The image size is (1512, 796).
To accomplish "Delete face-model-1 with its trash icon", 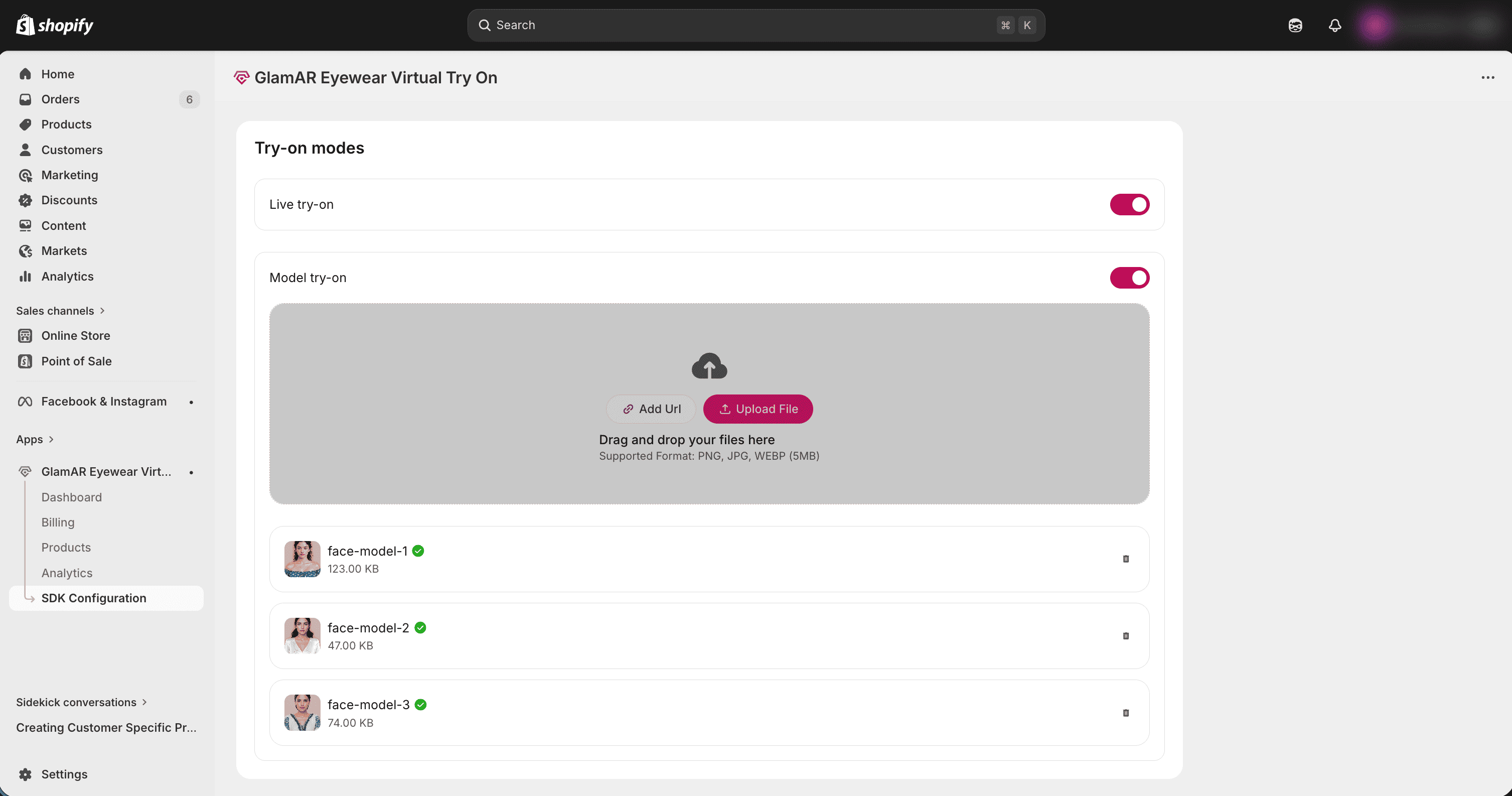I will point(1125,559).
